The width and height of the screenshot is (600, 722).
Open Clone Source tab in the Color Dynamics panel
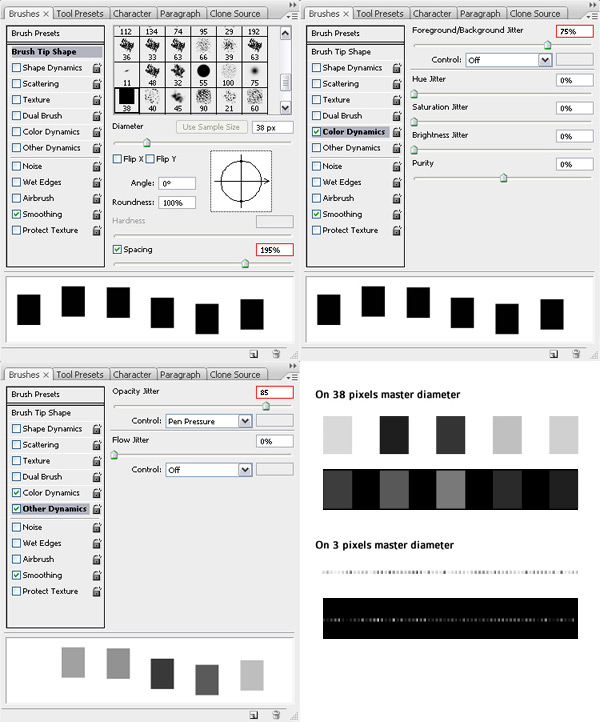[x=535, y=14]
